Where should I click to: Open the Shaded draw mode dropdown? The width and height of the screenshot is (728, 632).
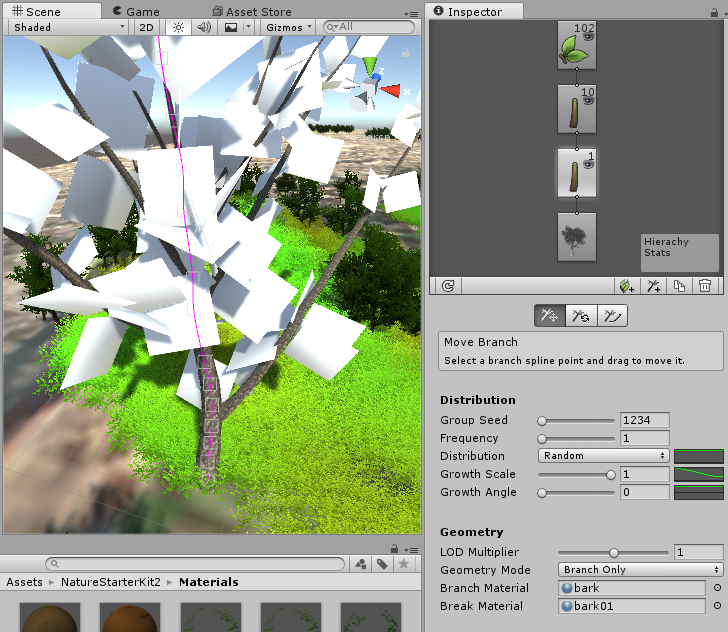click(x=67, y=27)
